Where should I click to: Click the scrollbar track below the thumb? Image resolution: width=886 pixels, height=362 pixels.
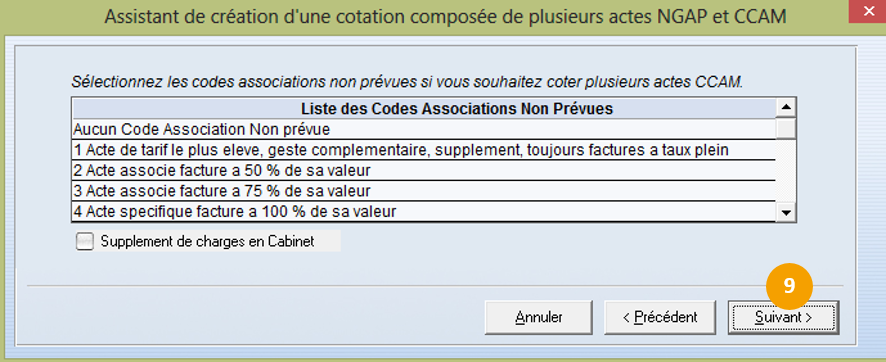tap(786, 171)
